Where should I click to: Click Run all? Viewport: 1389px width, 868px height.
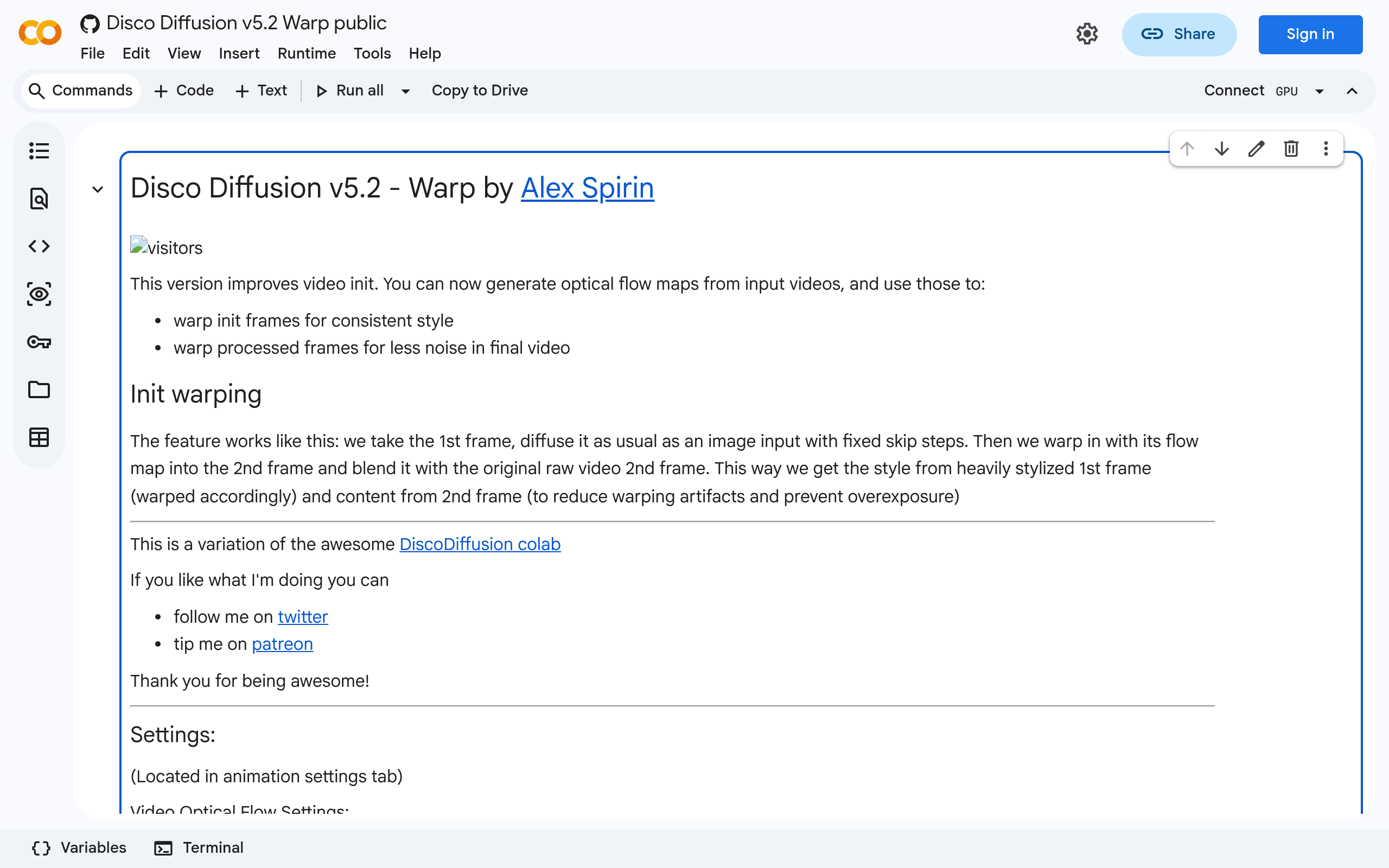point(349,91)
